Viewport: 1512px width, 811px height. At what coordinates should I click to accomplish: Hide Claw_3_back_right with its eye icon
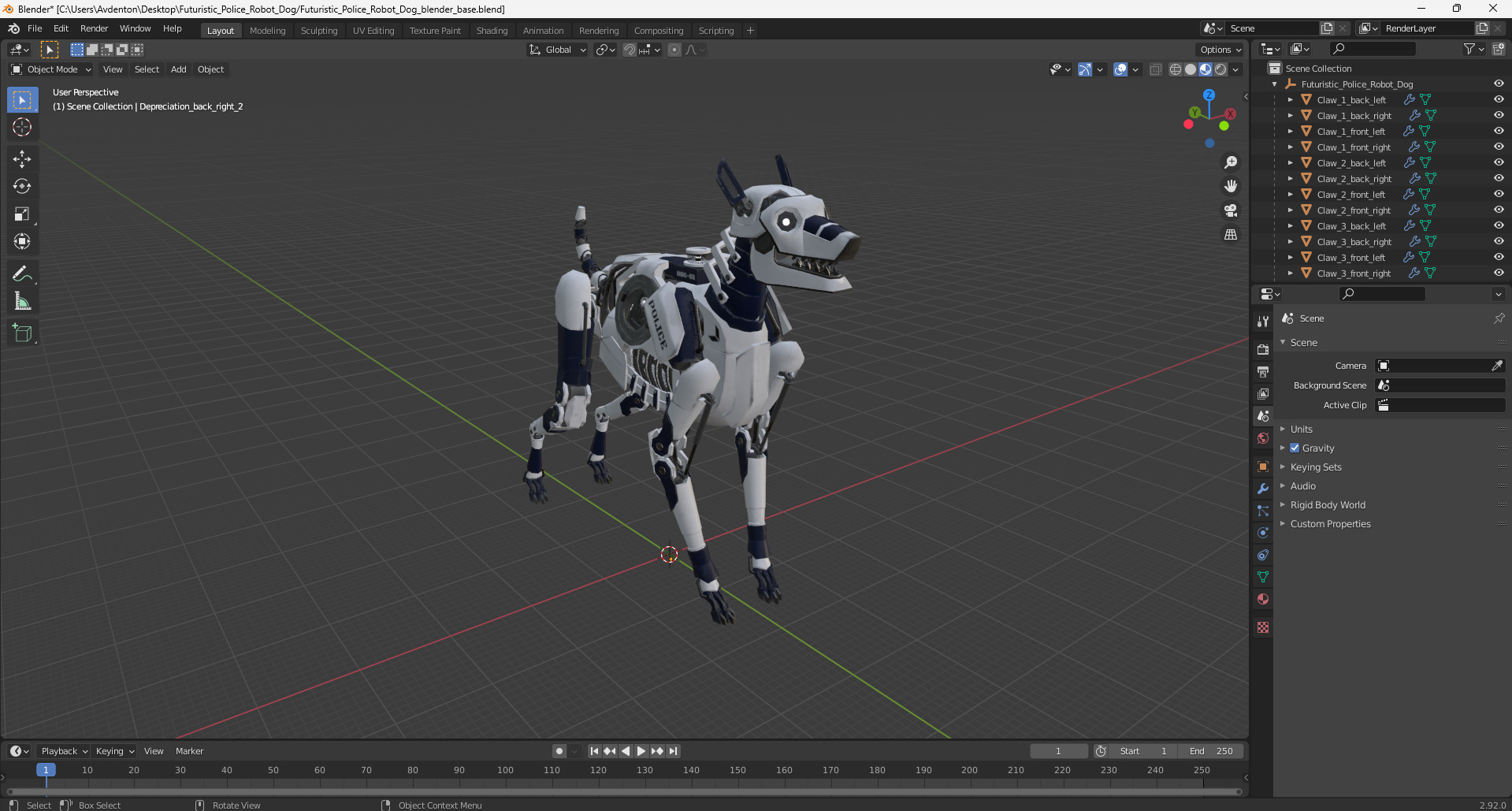click(x=1499, y=241)
